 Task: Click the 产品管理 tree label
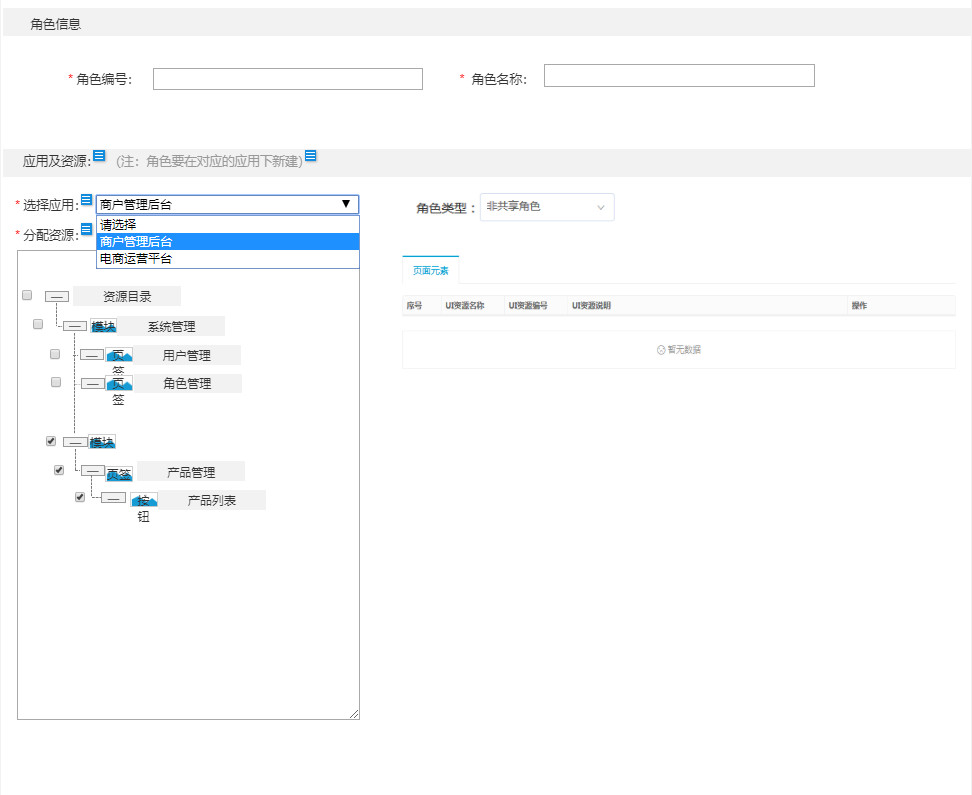tap(191, 471)
